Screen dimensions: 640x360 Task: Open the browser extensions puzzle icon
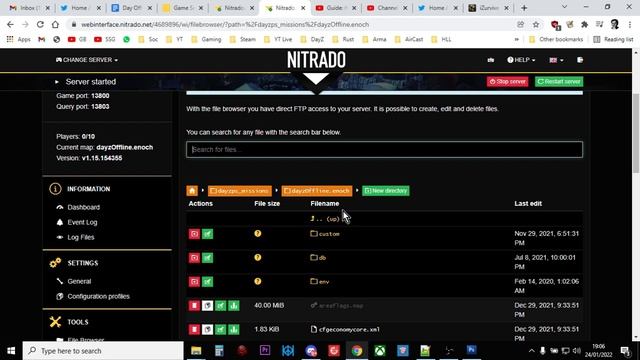pyautogui.click(x=584, y=24)
